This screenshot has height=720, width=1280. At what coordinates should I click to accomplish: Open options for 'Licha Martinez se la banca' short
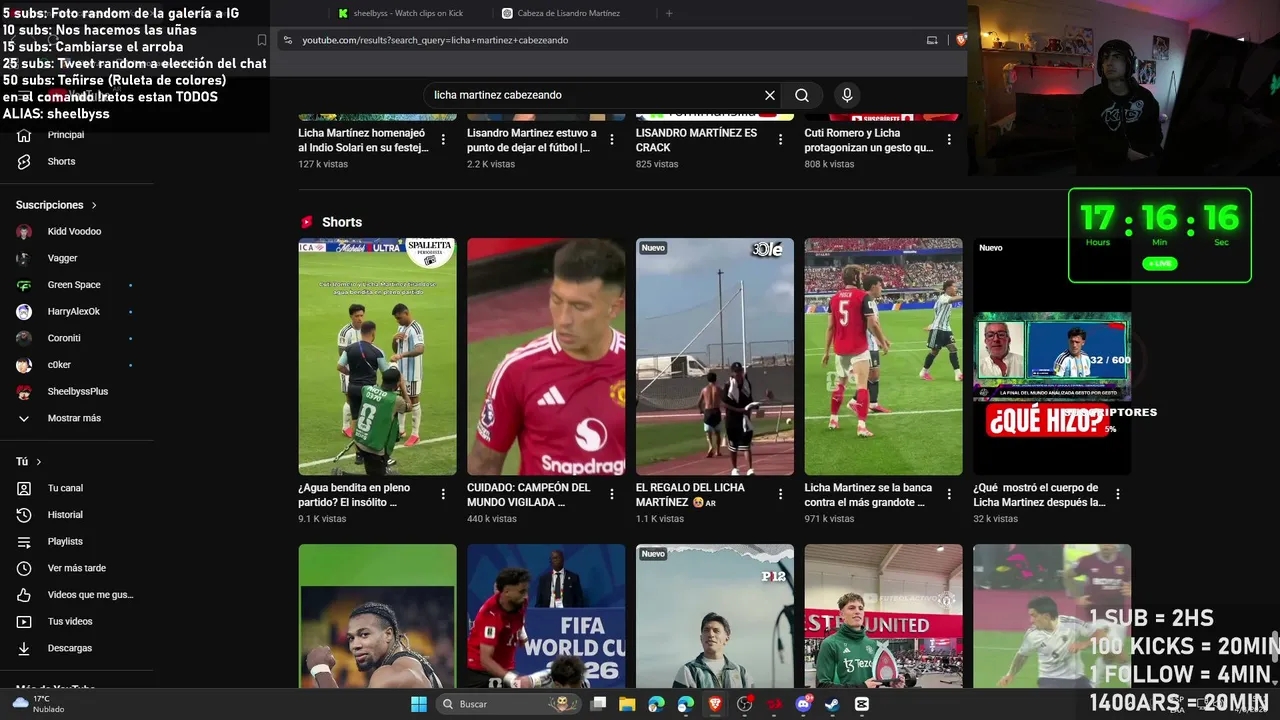949,494
